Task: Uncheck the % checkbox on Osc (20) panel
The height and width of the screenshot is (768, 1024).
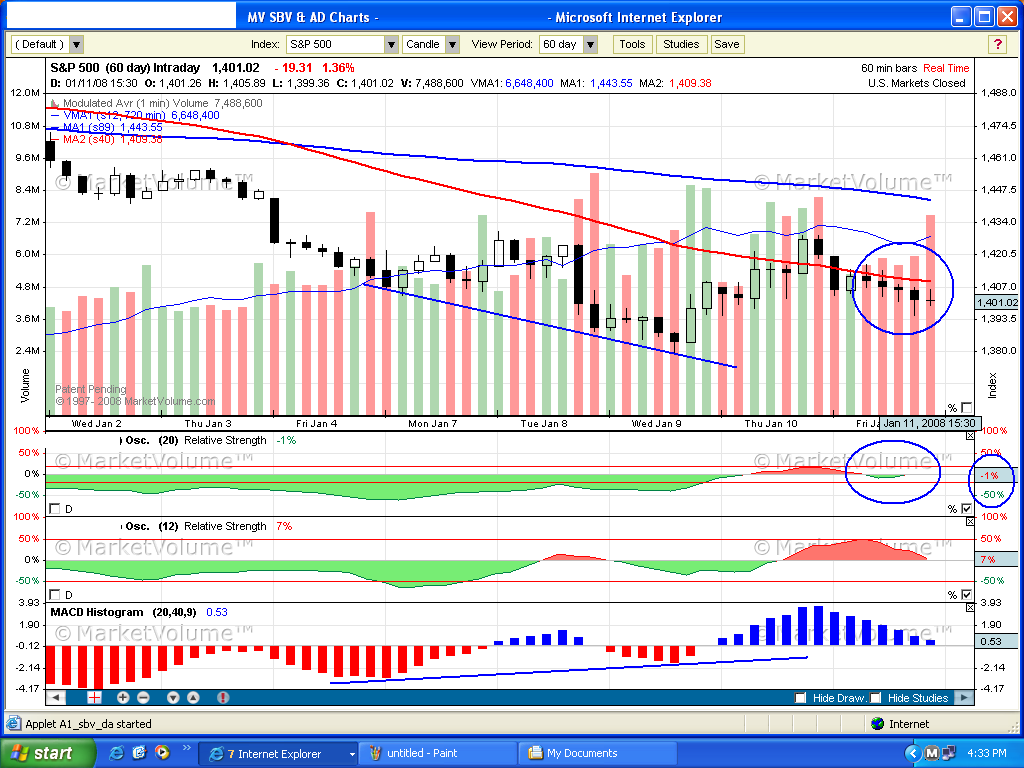Action: tap(967, 508)
